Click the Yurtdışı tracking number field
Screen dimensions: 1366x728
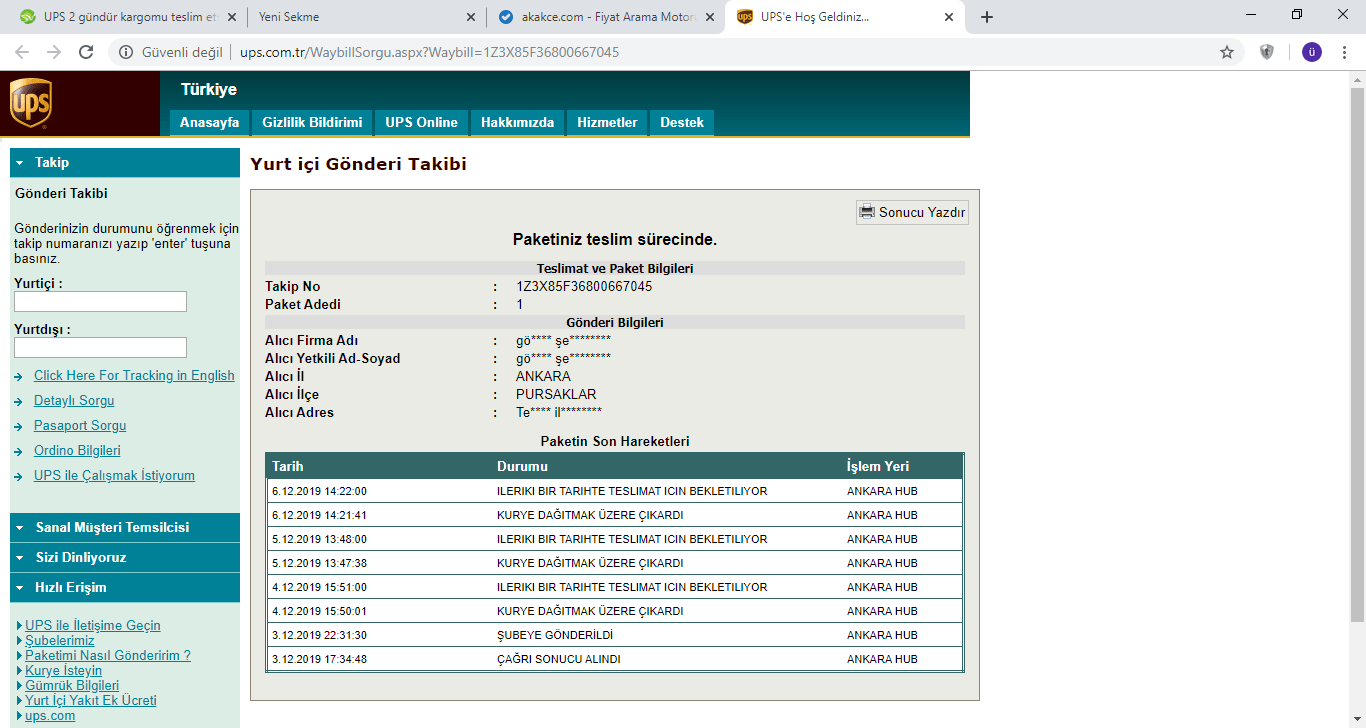coord(100,347)
